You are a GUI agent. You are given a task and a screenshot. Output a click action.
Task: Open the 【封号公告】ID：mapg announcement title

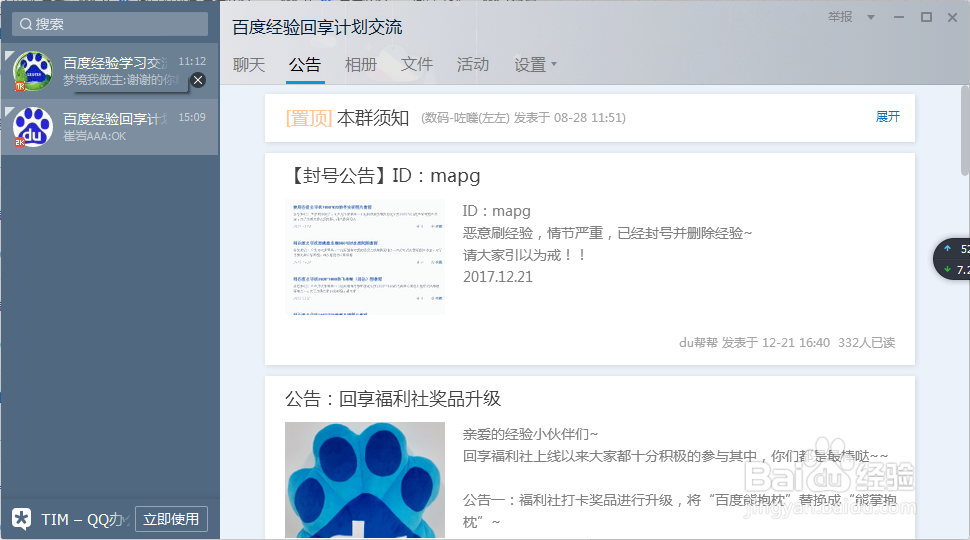coord(384,176)
